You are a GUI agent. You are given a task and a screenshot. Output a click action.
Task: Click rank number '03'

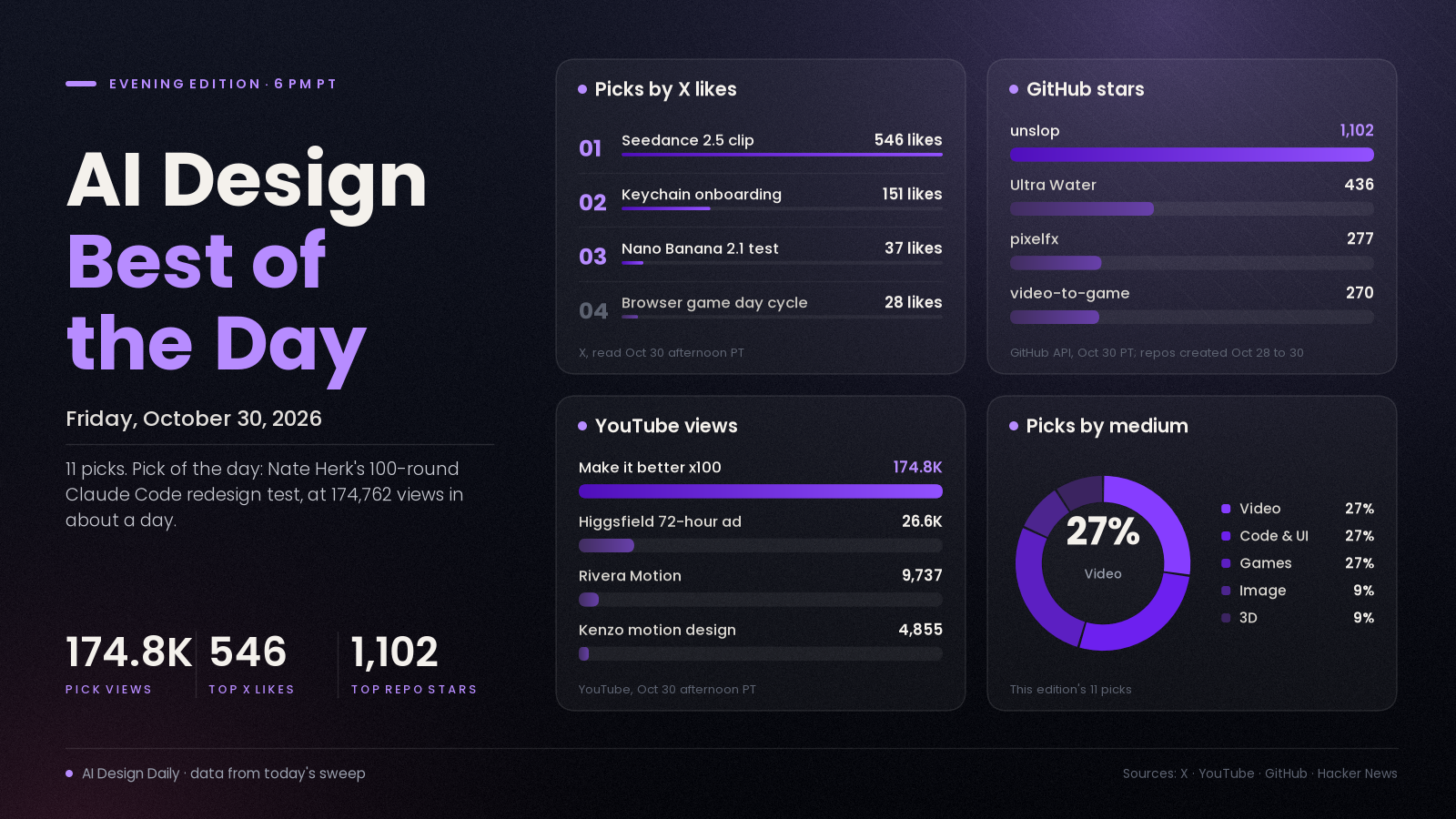pos(592,258)
